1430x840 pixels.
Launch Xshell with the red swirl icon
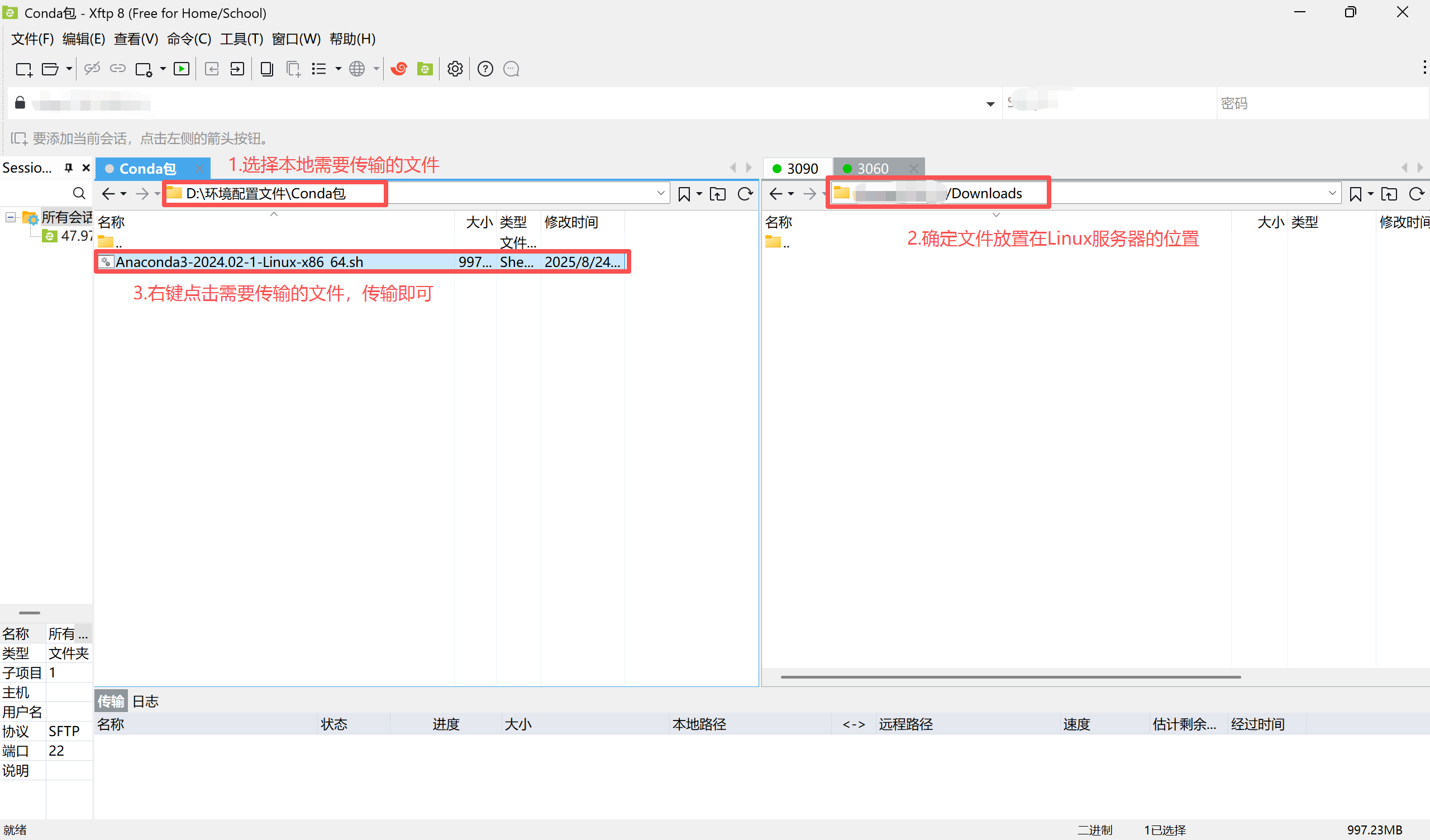(399, 69)
